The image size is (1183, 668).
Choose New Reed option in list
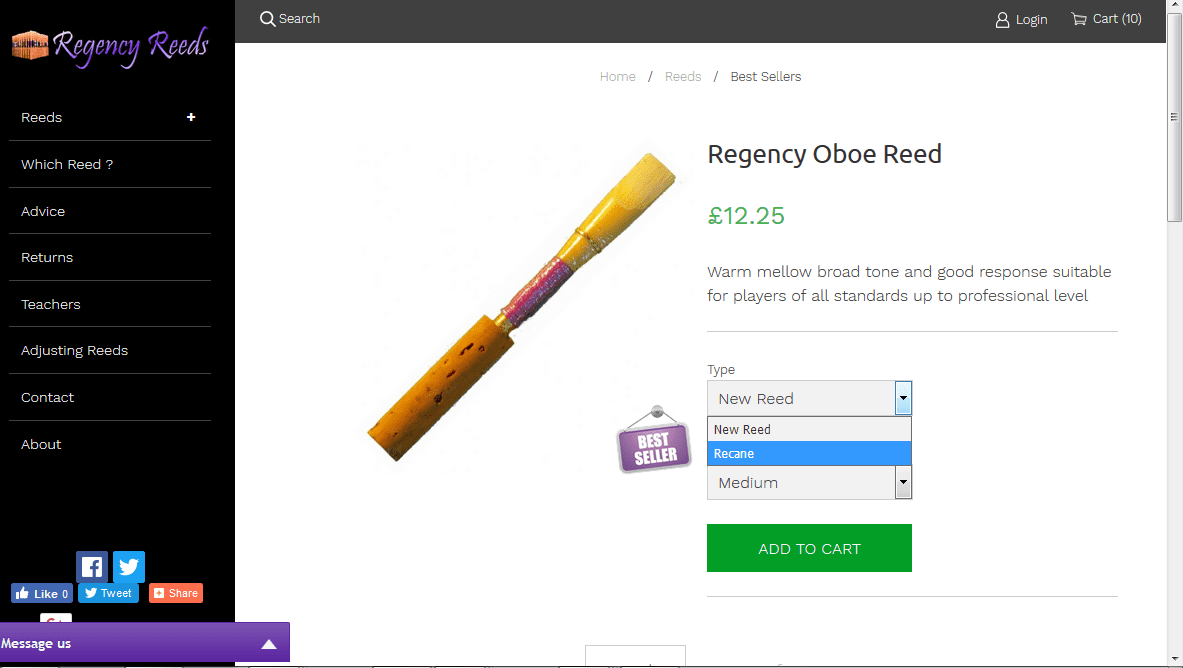(809, 430)
